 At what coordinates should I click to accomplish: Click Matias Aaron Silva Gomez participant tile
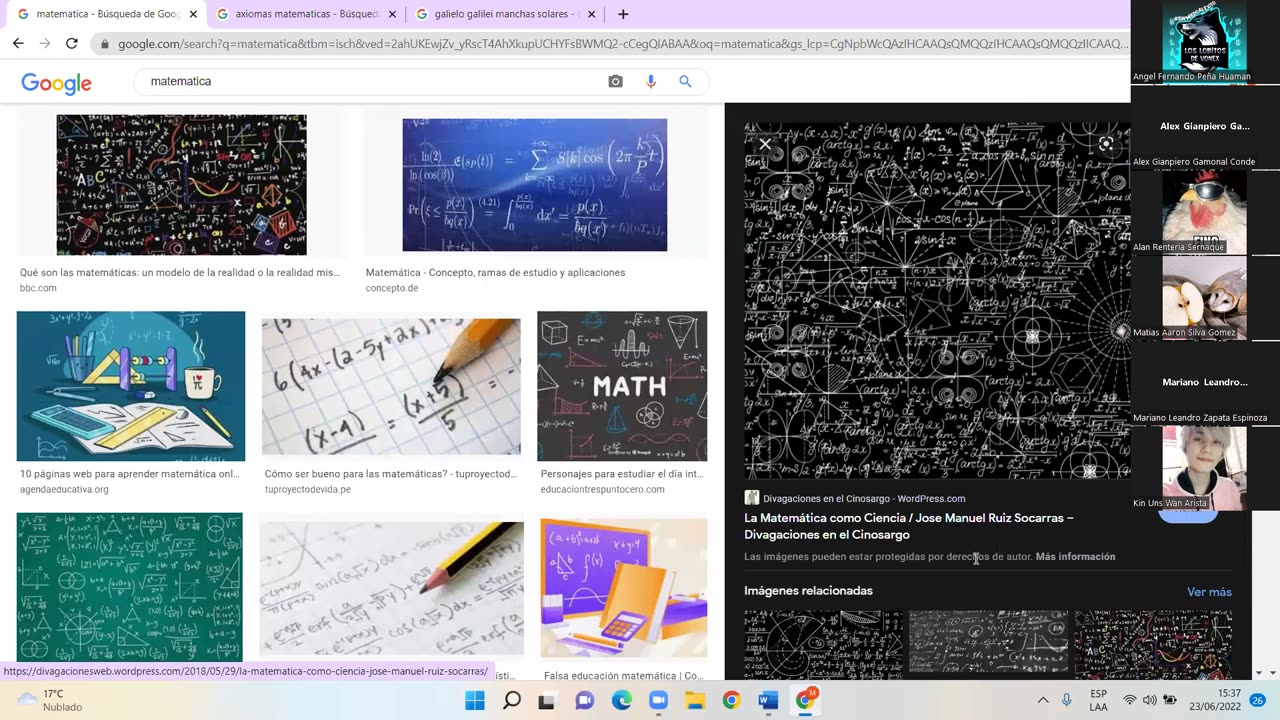pyautogui.click(x=1205, y=298)
